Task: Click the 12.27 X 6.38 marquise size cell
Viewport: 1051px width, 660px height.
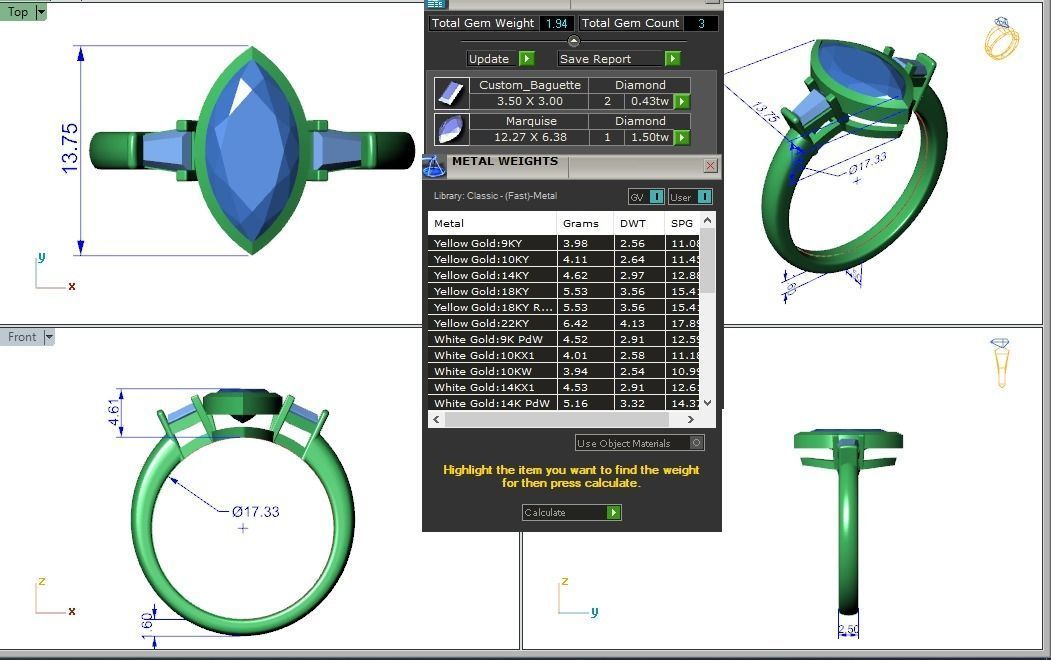Action: click(x=530, y=137)
